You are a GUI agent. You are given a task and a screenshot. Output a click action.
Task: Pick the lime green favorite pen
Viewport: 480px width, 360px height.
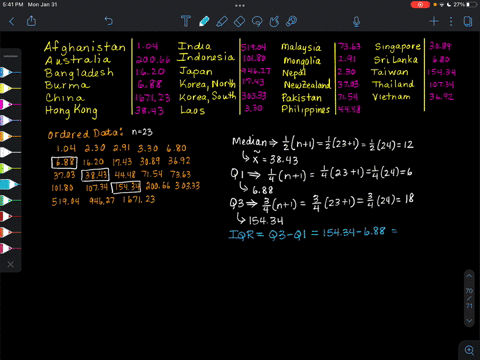[x=10, y=168]
